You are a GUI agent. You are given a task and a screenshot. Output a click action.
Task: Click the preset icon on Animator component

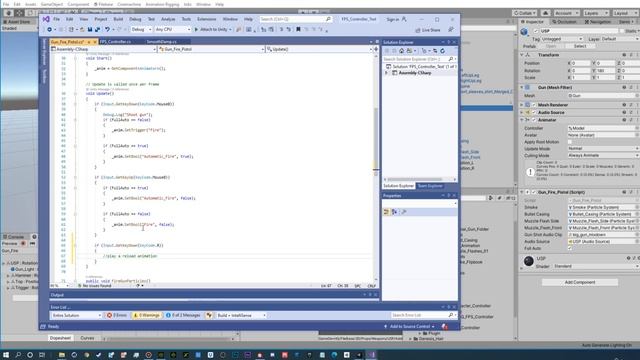coord(631,120)
